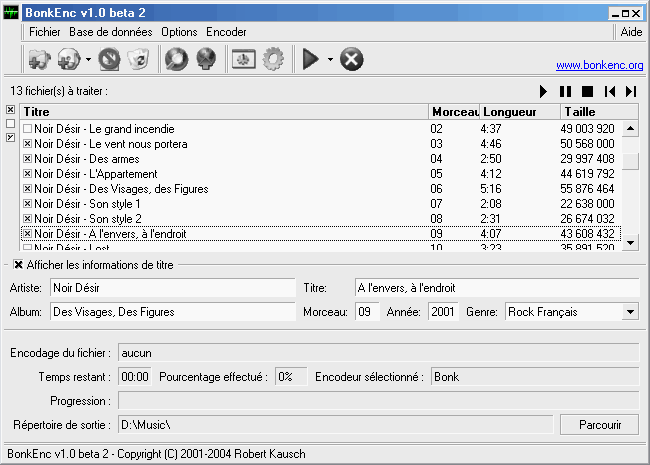The width and height of the screenshot is (650, 465).
Task: Select row 'Noir Désir - Son style 1'
Action: 321,203
